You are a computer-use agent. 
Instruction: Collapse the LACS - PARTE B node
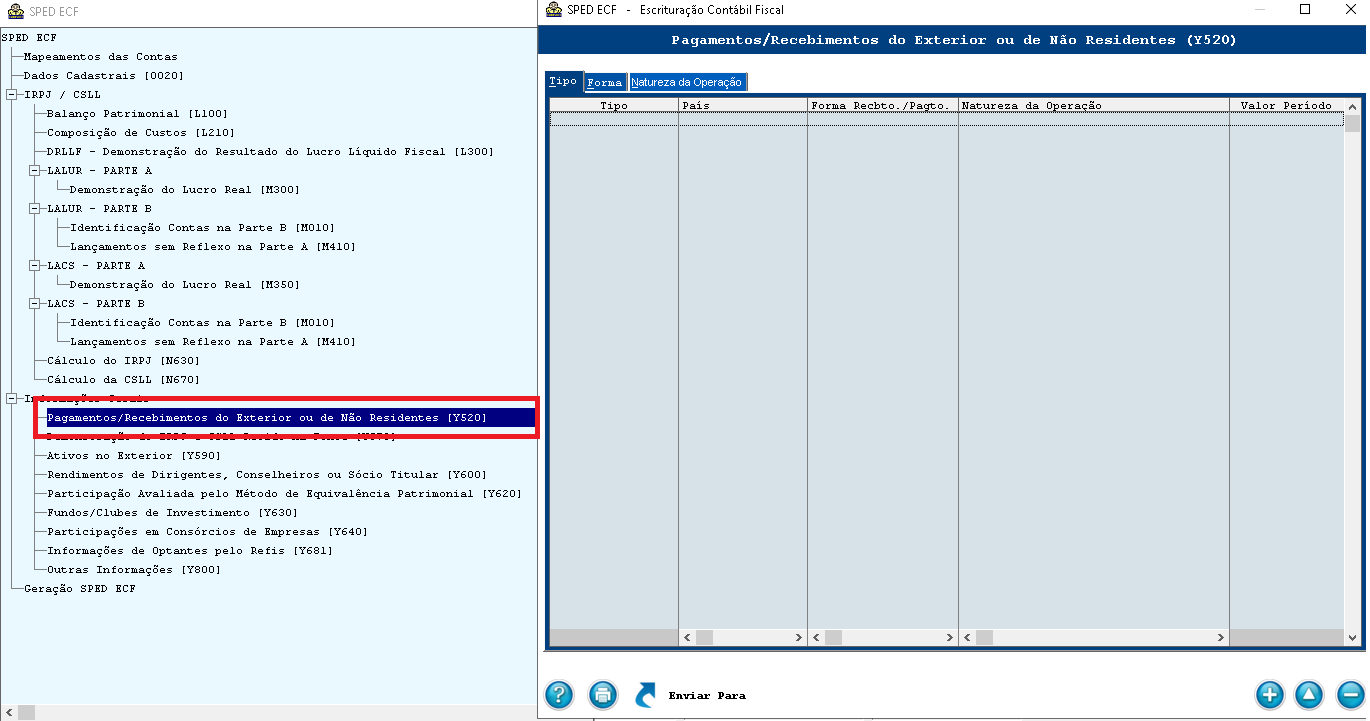tap(35, 304)
